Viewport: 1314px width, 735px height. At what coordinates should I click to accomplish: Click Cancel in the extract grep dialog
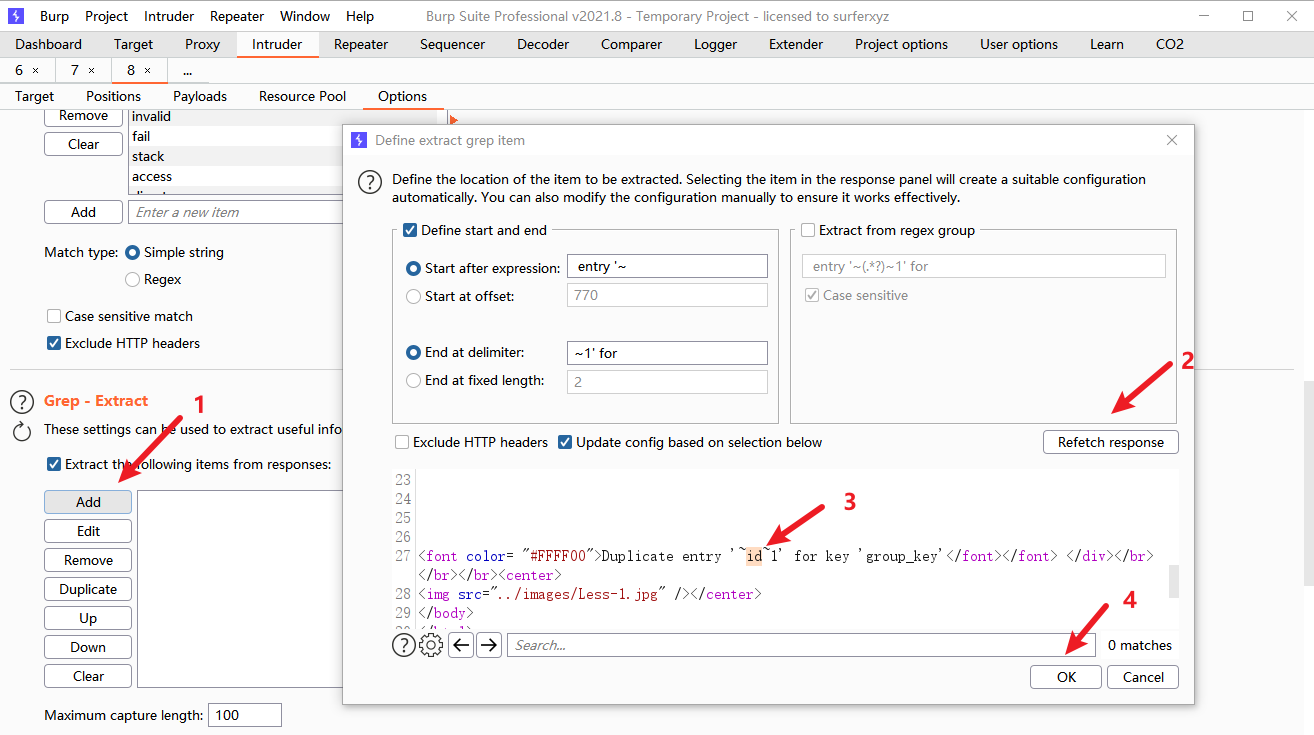tap(1143, 677)
